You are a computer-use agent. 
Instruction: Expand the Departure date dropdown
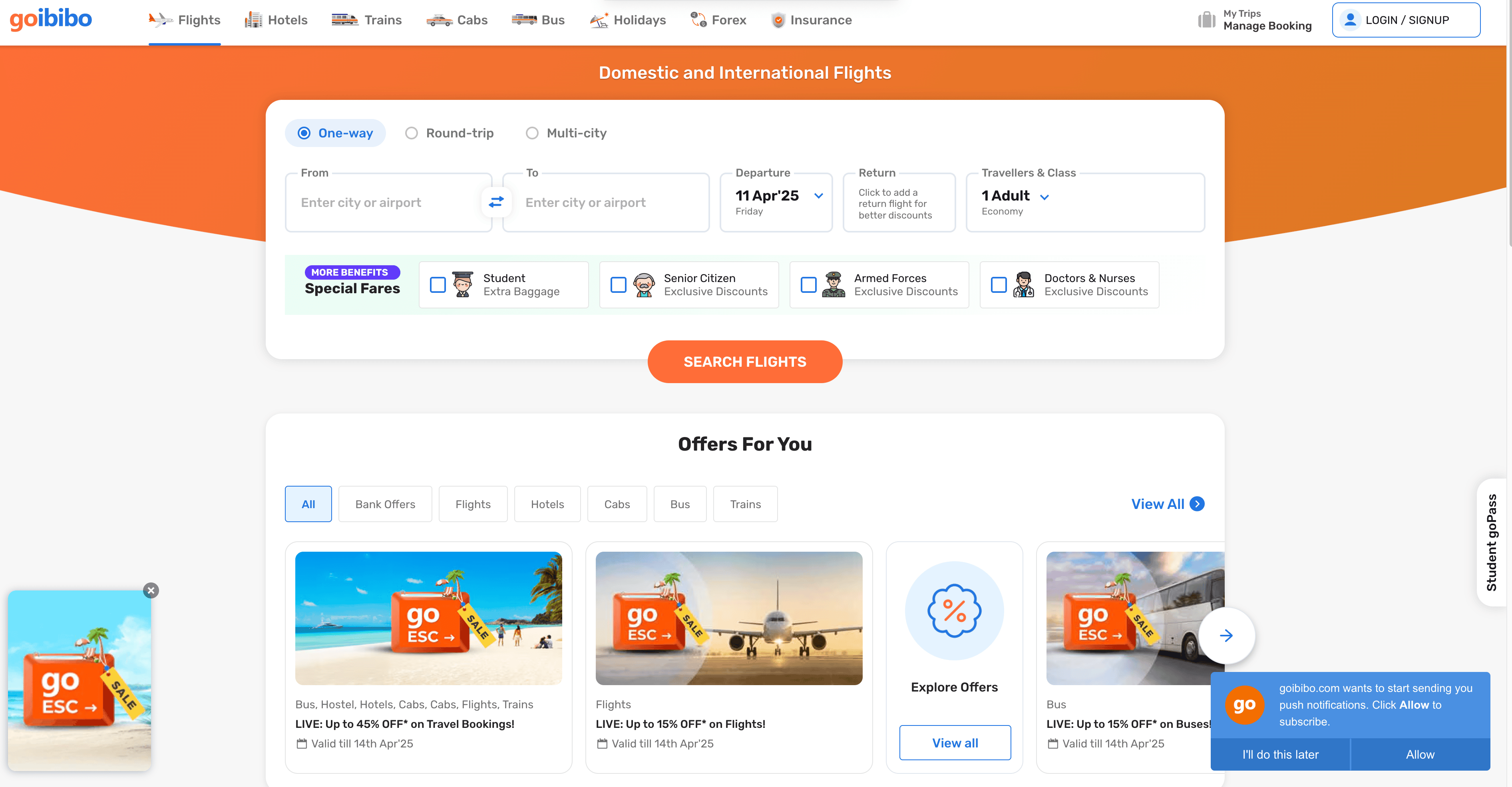[x=818, y=196]
